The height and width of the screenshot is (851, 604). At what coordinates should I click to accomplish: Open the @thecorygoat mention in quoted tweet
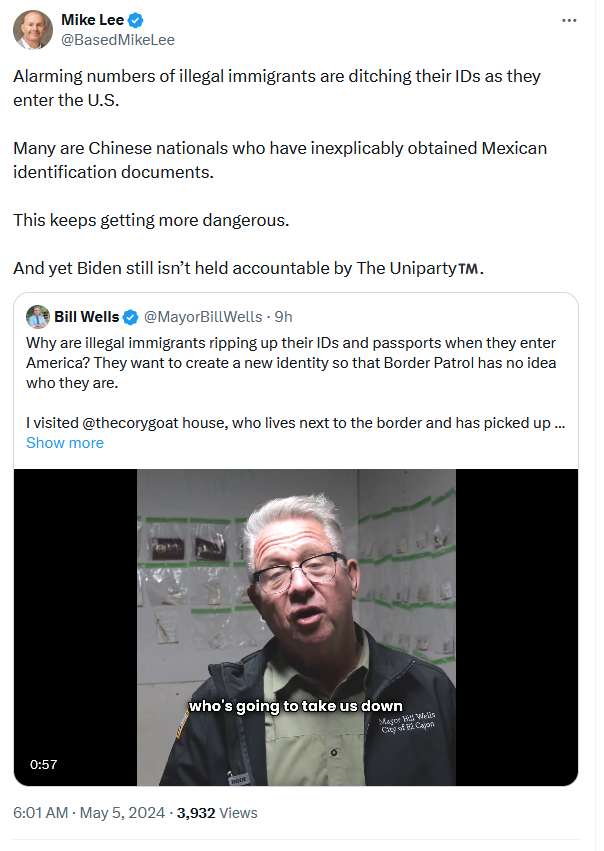(x=130, y=423)
